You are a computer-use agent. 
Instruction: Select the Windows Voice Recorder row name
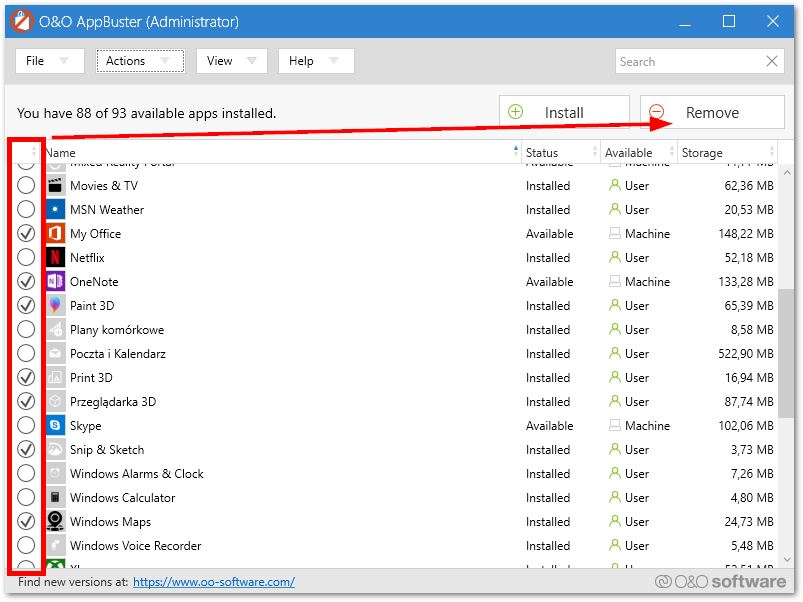[136, 546]
